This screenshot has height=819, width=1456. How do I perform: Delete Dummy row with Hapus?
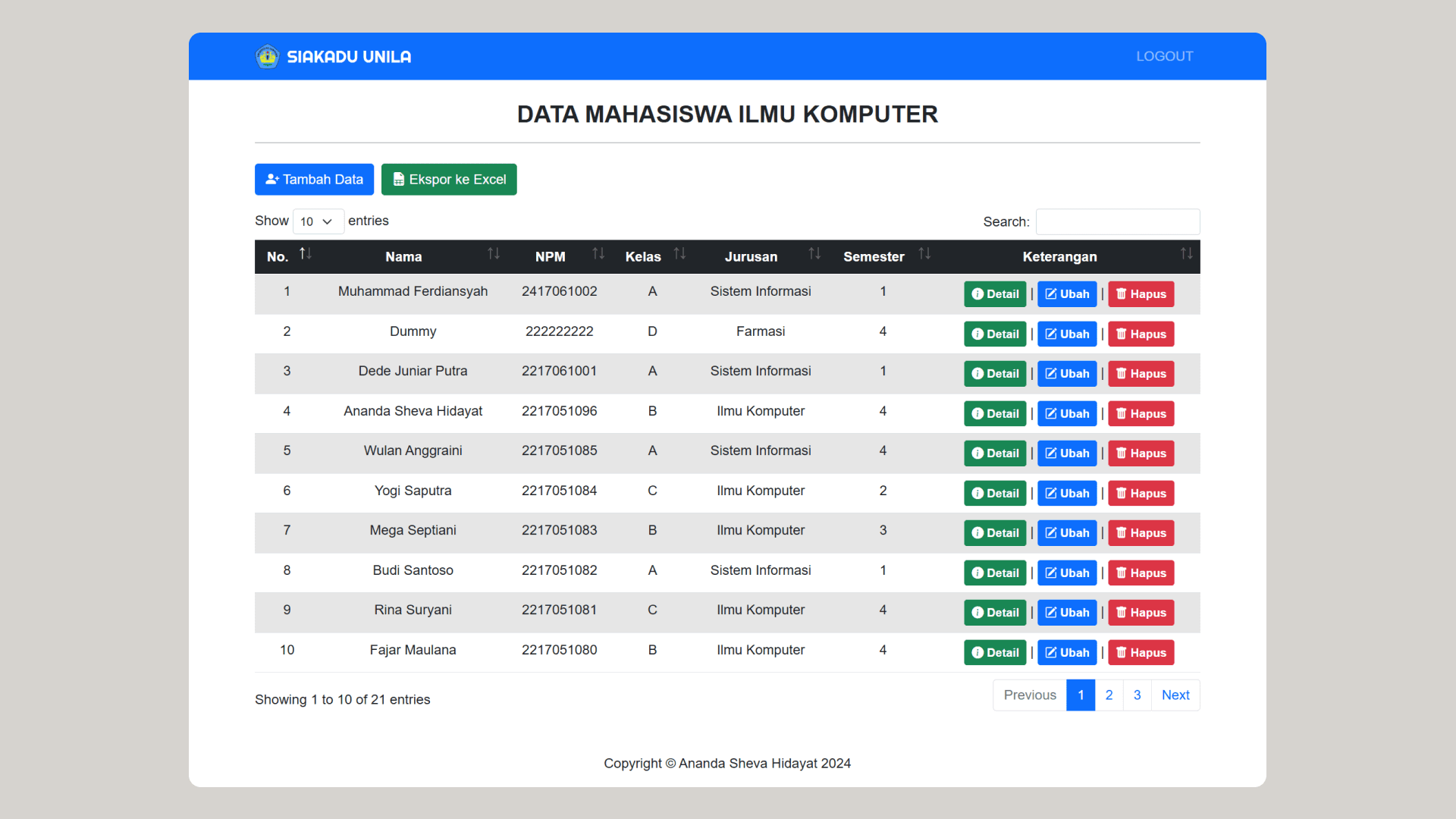pos(1141,334)
